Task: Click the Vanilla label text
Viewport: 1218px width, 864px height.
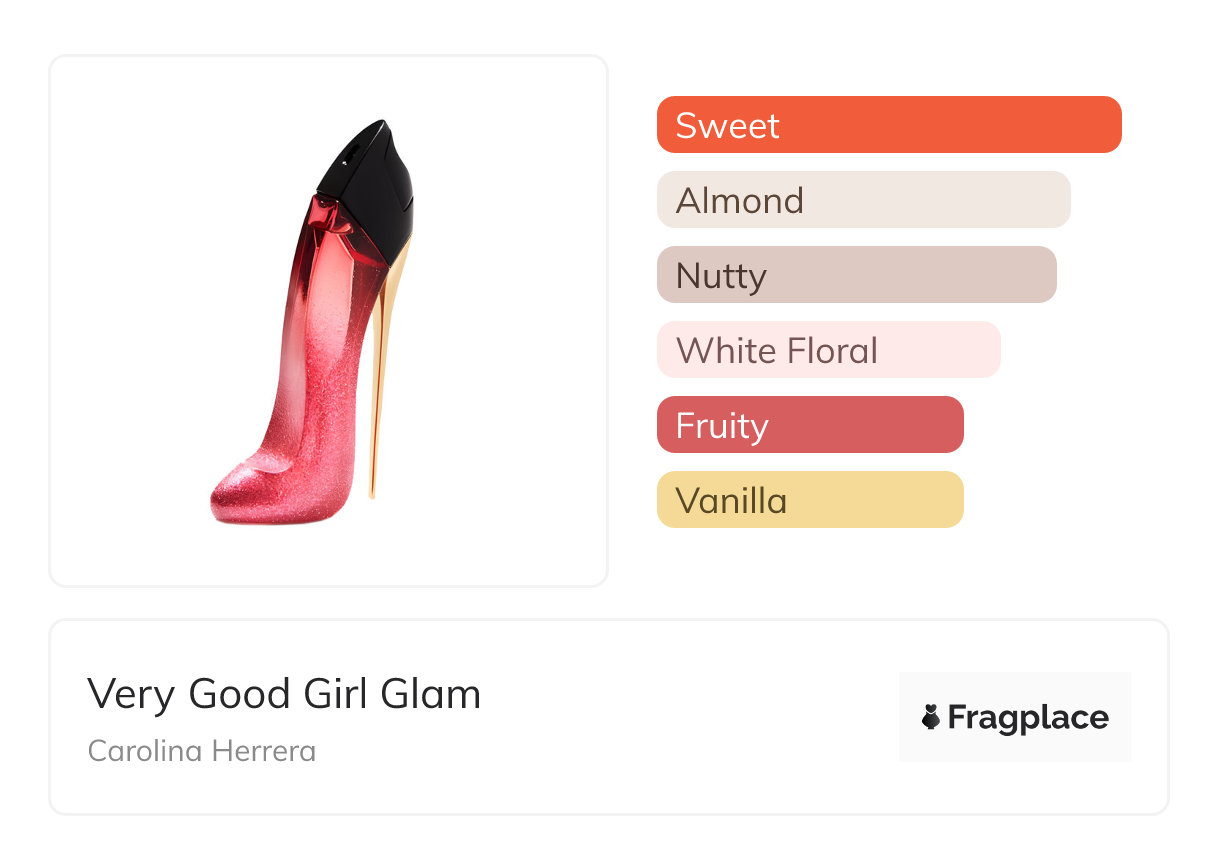Action: pos(731,501)
